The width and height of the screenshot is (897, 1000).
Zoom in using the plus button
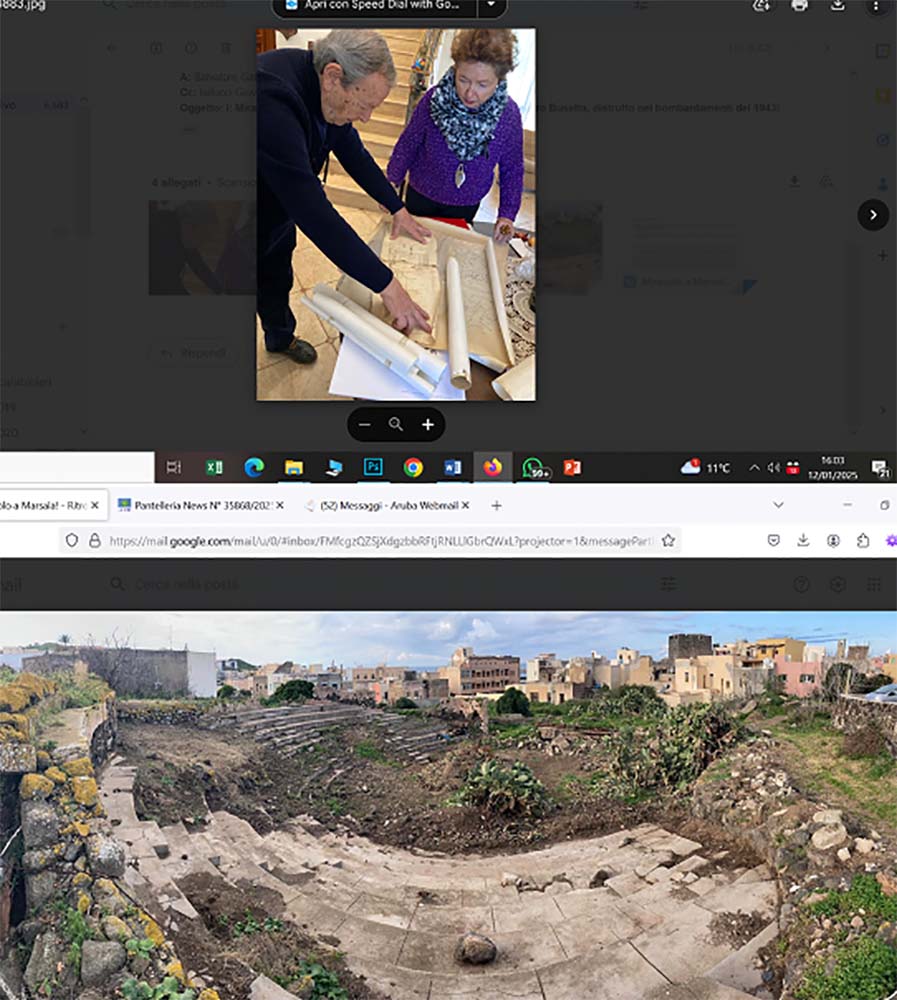pos(427,424)
